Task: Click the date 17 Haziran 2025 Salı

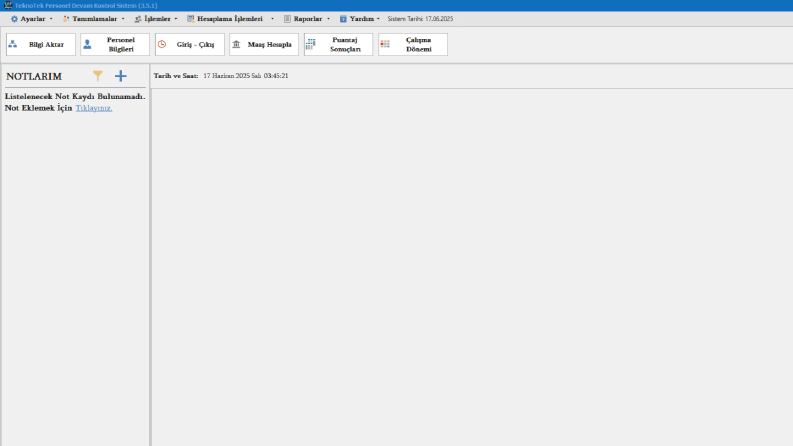Action: [232, 76]
